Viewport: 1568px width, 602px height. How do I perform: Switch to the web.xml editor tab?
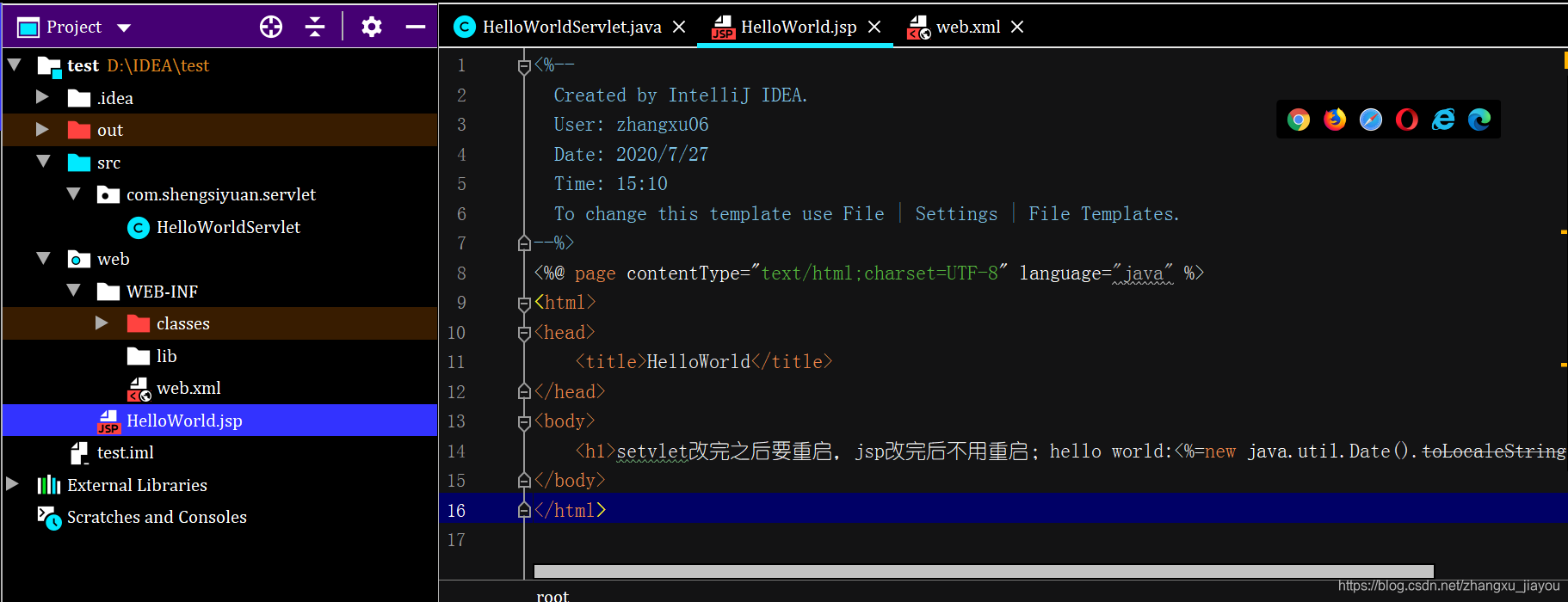pyautogui.click(x=968, y=27)
